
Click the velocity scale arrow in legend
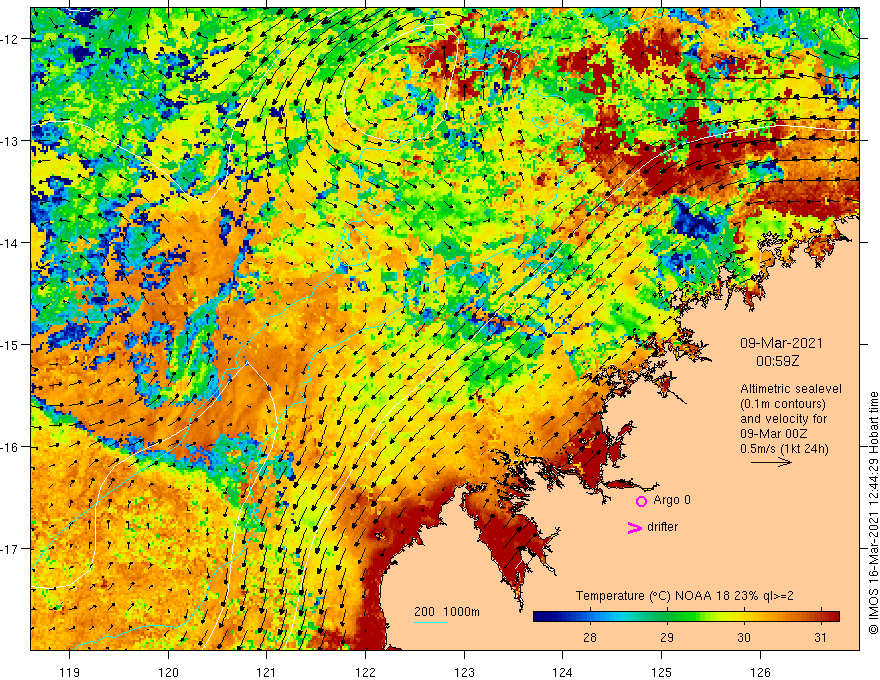click(771, 462)
